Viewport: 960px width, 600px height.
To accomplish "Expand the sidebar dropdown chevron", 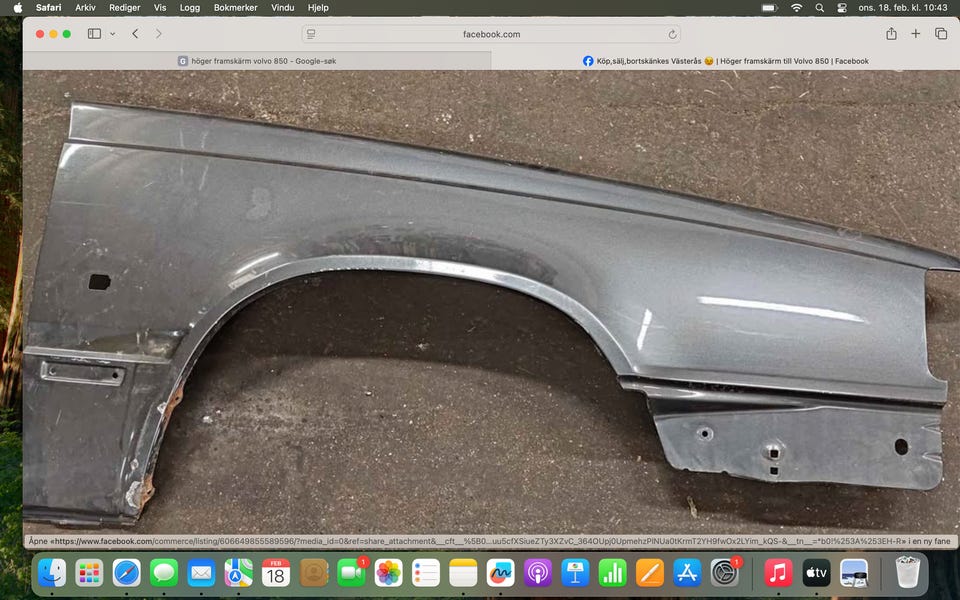I will (x=112, y=34).
